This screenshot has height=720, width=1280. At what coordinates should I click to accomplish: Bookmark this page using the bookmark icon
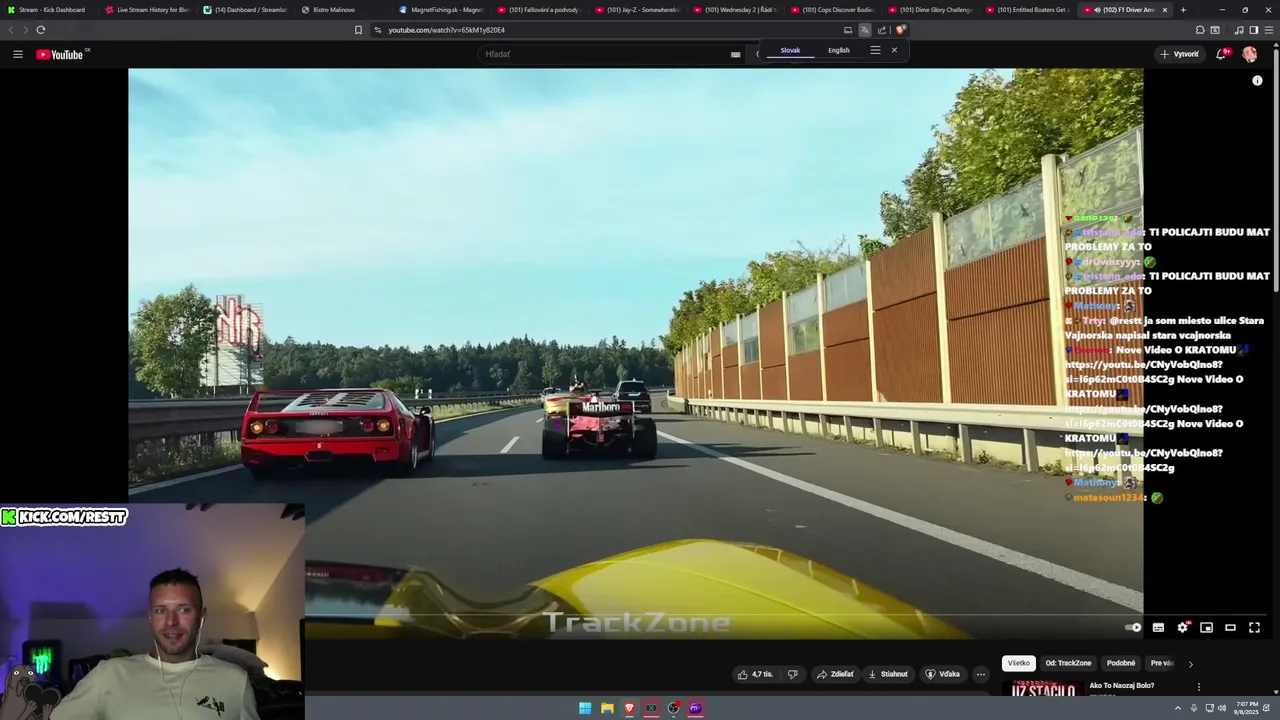[x=358, y=30]
